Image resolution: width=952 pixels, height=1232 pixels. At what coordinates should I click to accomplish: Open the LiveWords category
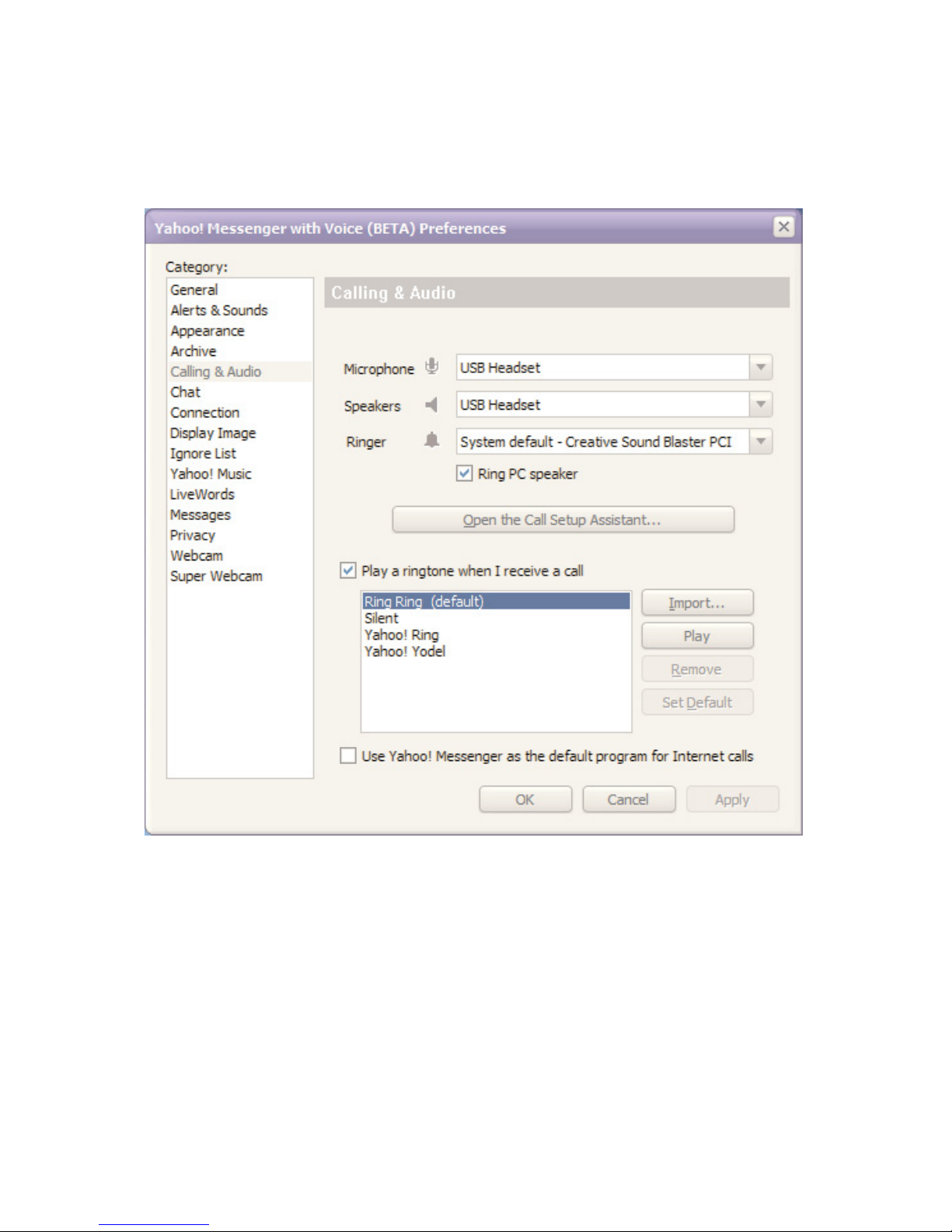239,494
